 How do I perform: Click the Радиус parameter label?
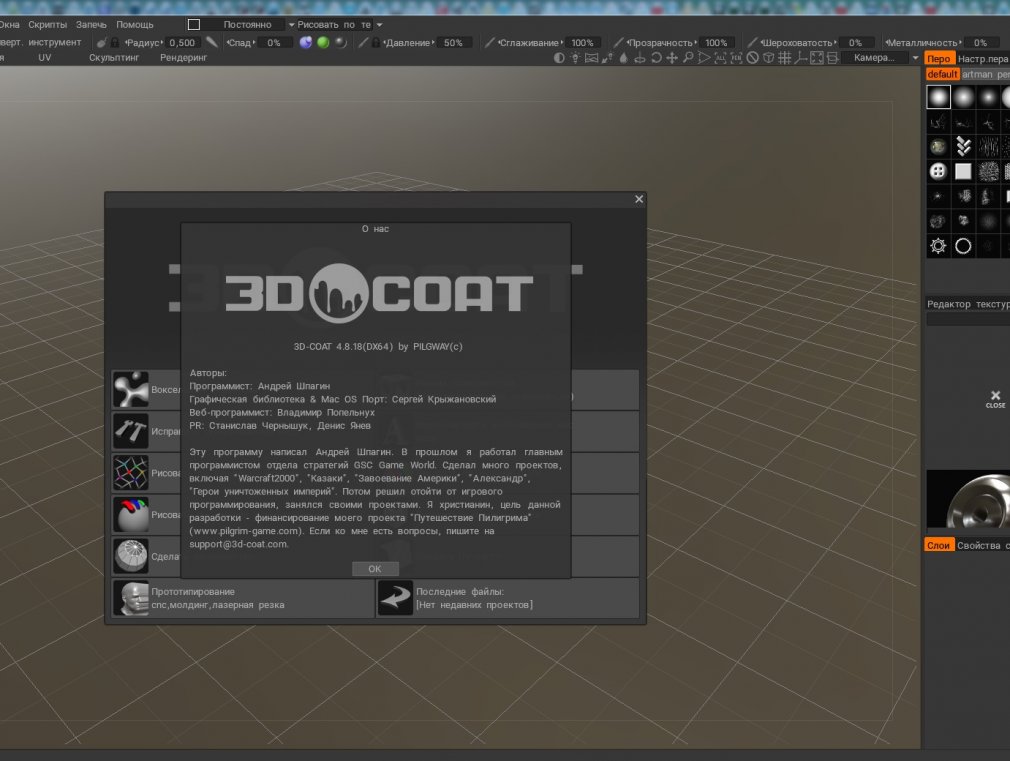click(144, 43)
